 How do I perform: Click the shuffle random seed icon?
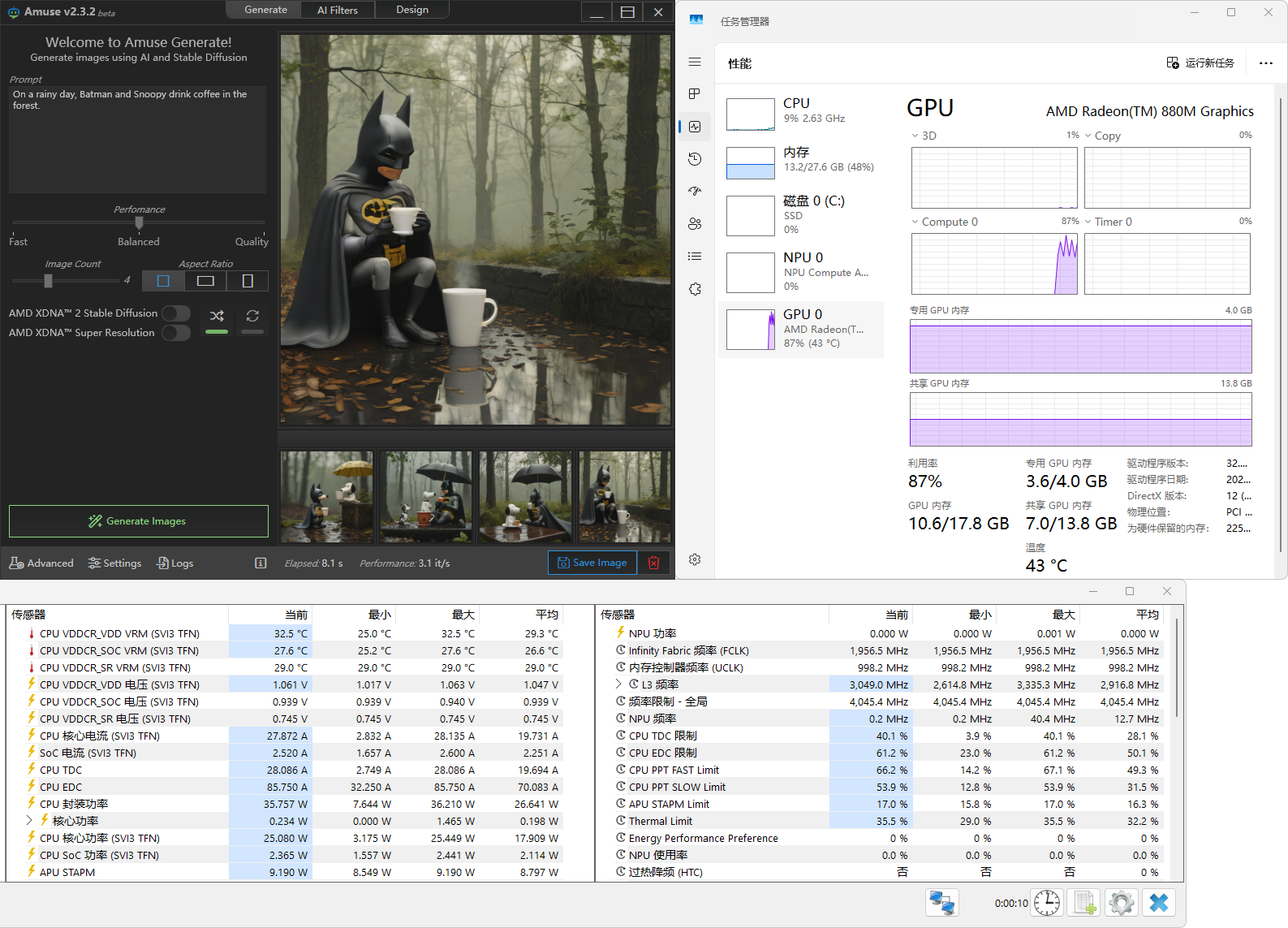[x=217, y=316]
